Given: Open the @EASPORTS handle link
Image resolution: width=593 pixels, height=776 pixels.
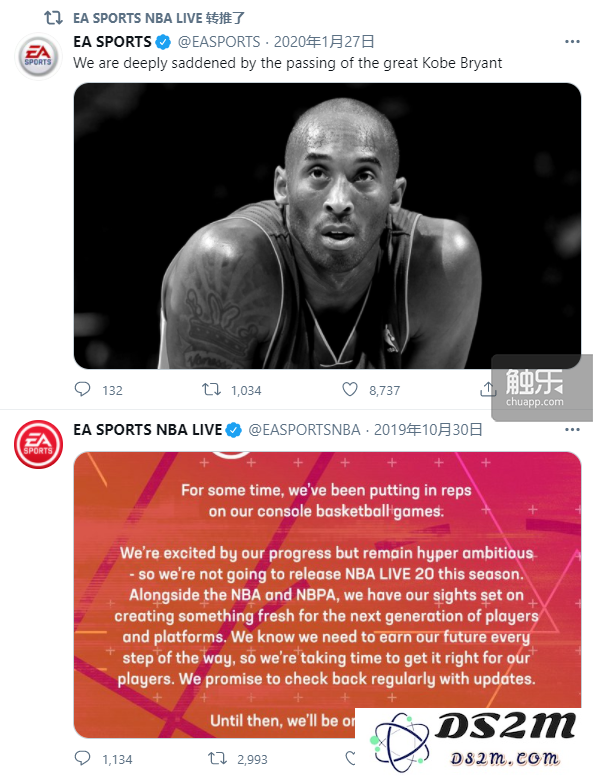Looking at the screenshot, I should pos(219,42).
